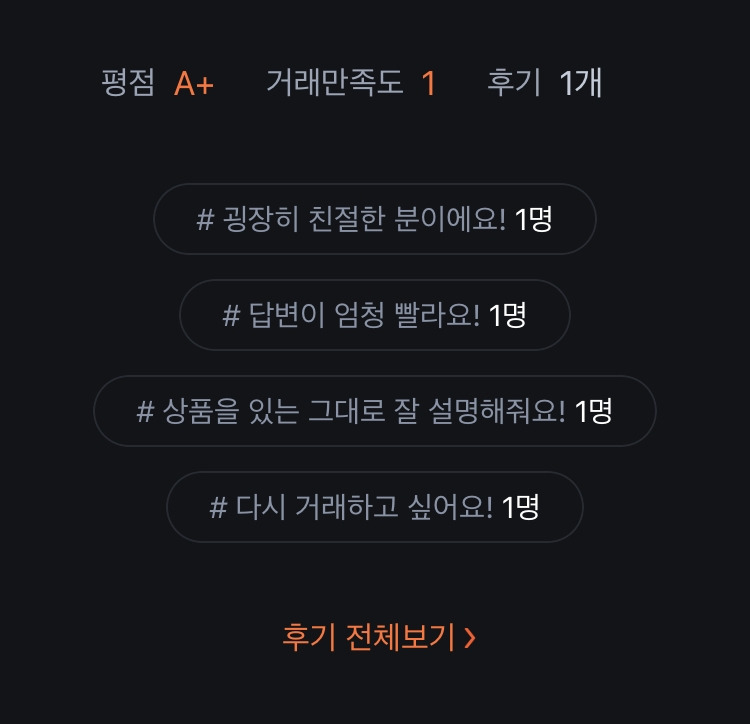Click the 후기 label in the stats row
The width and height of the screenshot is (750, 724).
(x=514, y=82)
